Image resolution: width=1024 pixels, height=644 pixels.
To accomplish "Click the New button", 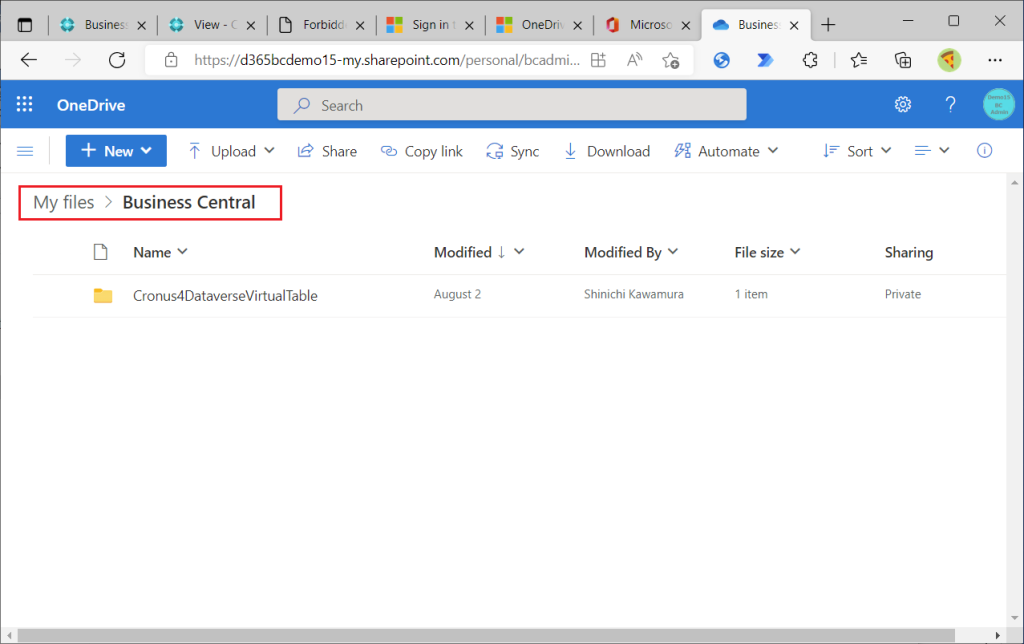I will click(x=116, y=151).
